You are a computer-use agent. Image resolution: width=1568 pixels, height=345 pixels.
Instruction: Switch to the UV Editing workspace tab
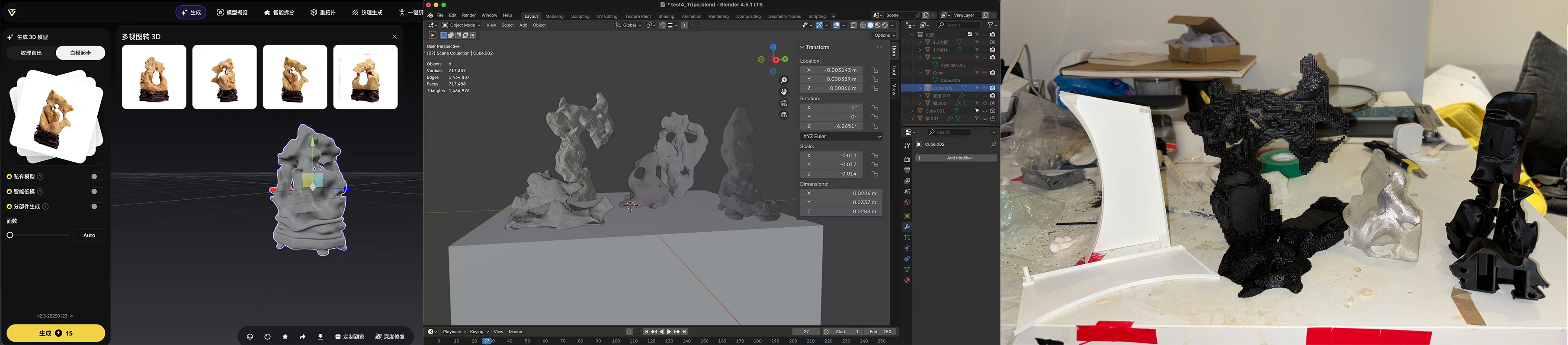click(x=607, y=16)
